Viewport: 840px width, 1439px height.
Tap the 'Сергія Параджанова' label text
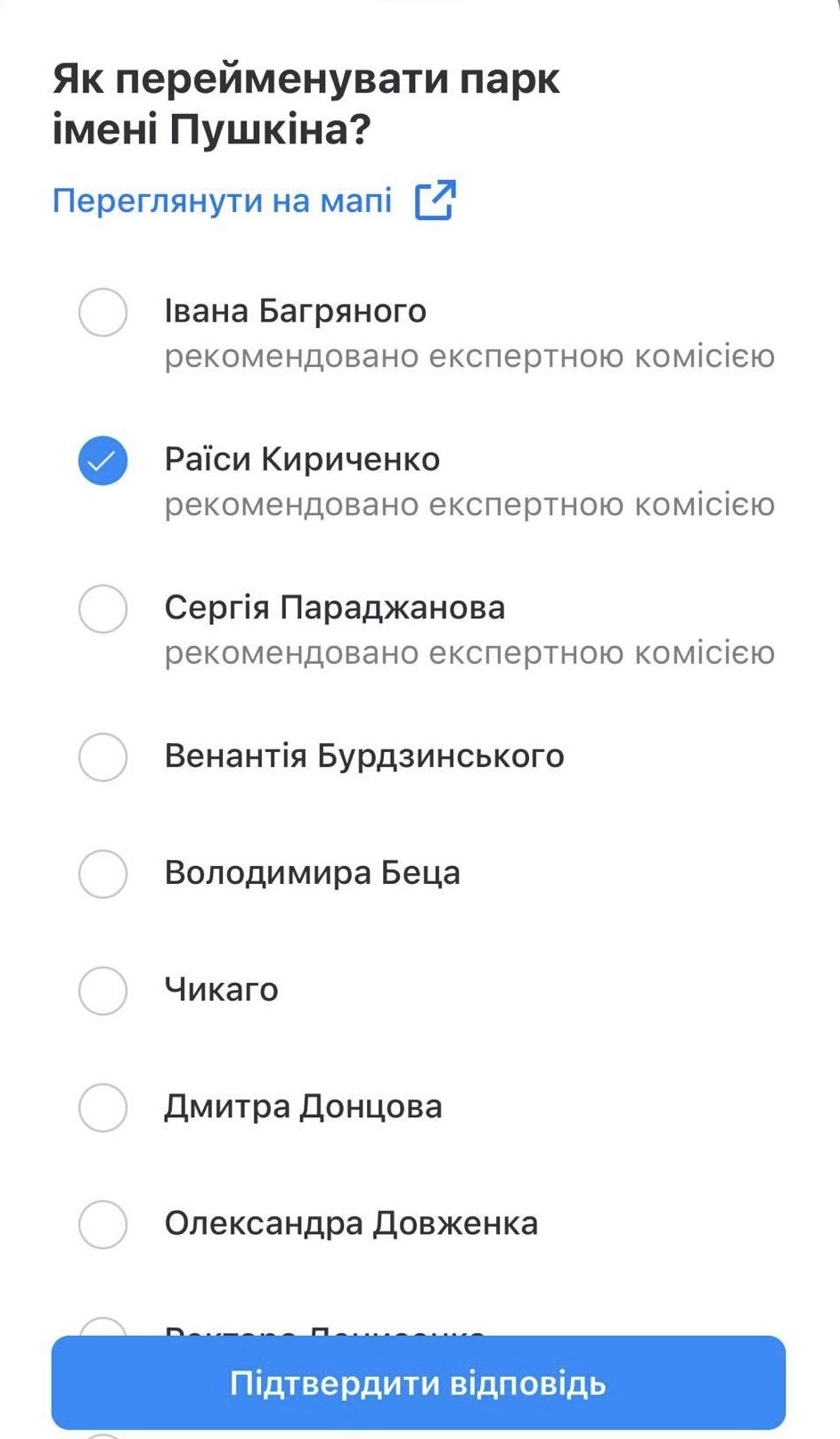tap(334, 608)
